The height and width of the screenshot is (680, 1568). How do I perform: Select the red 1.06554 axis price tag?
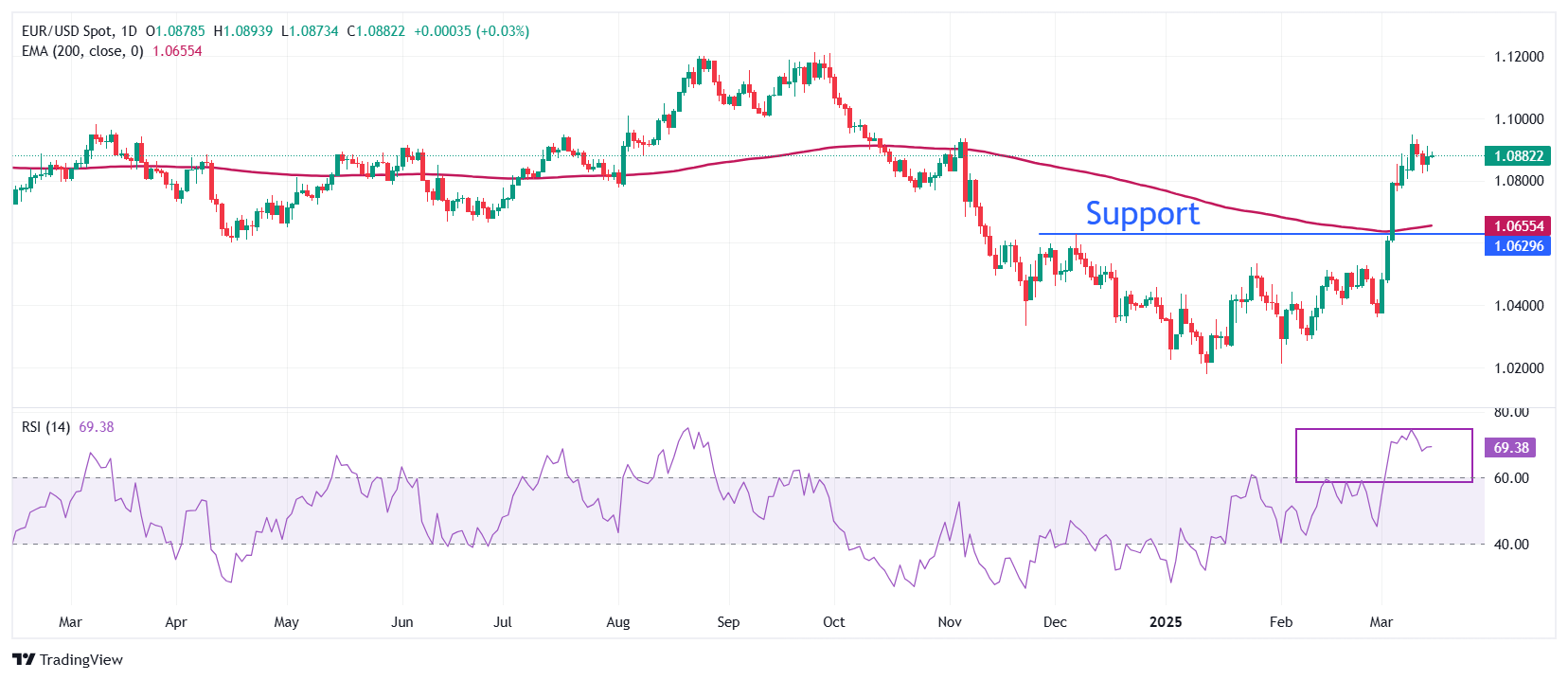click(1518, 226)
